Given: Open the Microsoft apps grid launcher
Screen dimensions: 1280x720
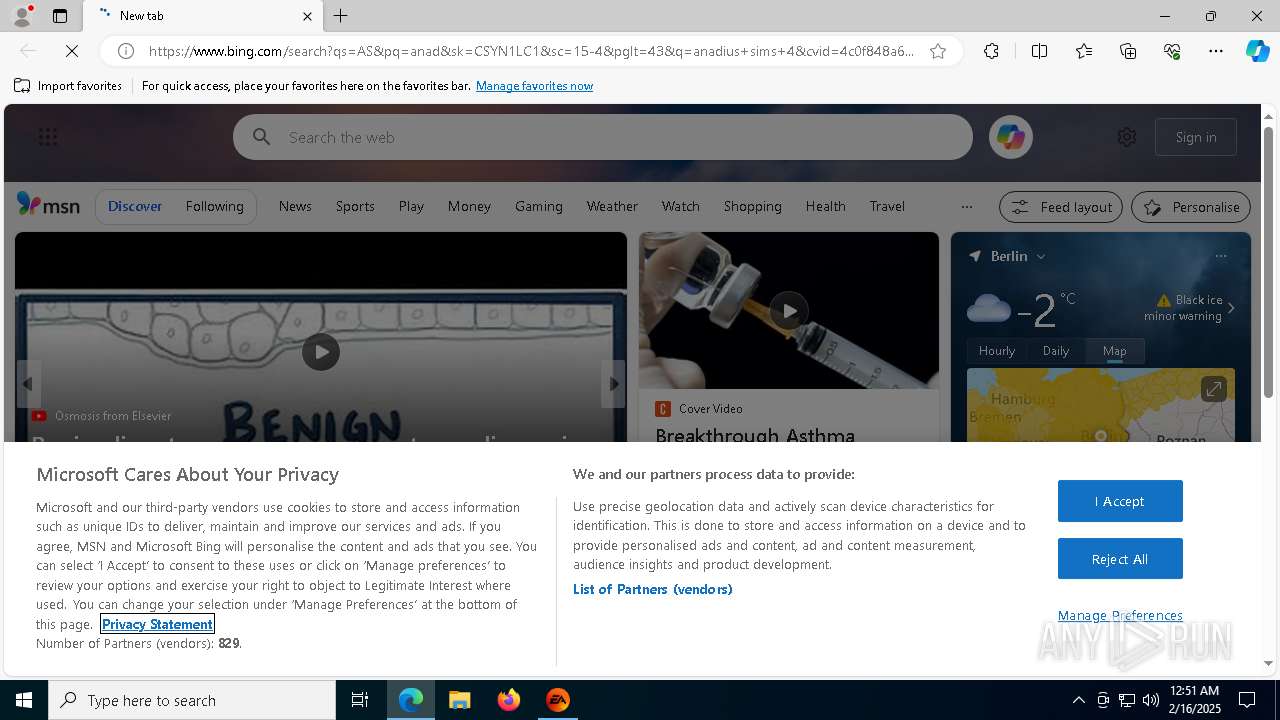Looking at the screenshot, I should (48, 137).
